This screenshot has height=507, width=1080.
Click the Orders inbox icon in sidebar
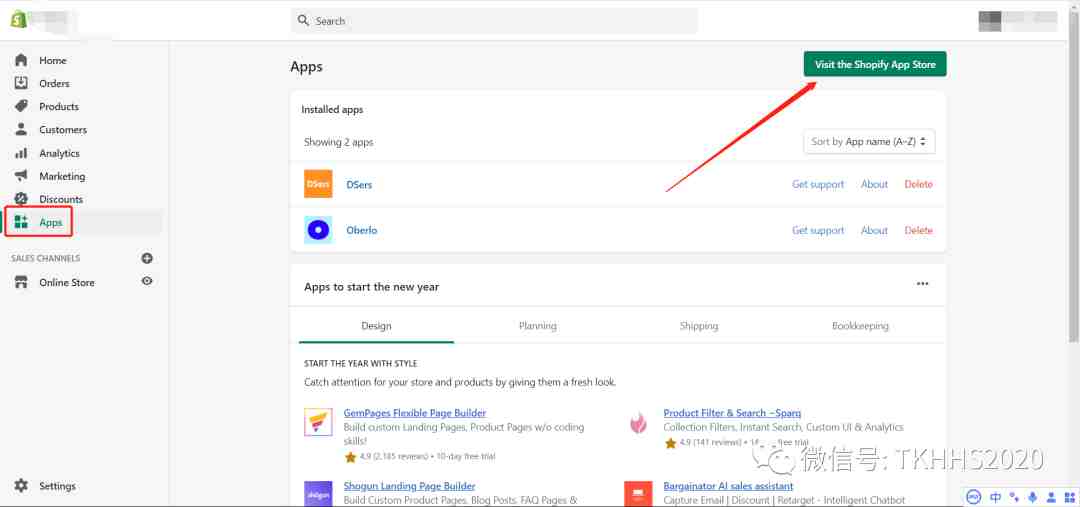(x=21, y=83)
